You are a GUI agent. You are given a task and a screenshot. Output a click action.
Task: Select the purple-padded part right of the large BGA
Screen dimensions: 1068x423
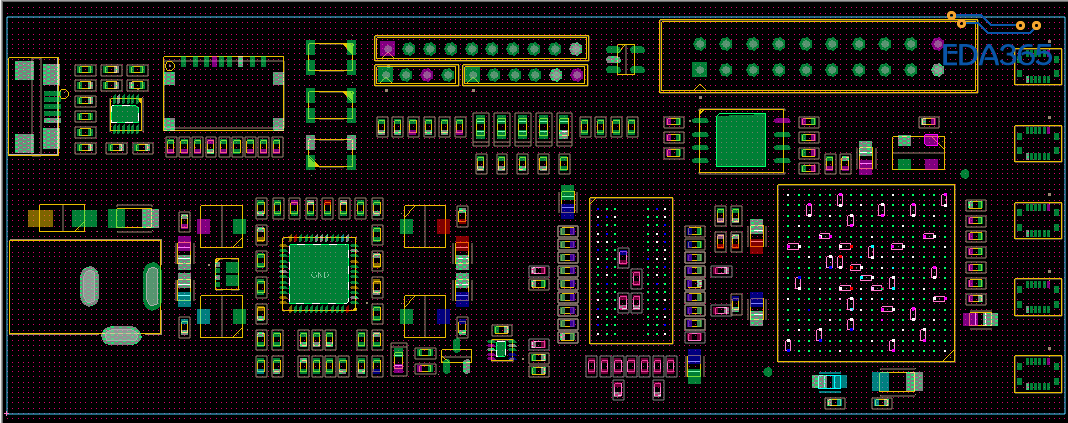(980, 319)
